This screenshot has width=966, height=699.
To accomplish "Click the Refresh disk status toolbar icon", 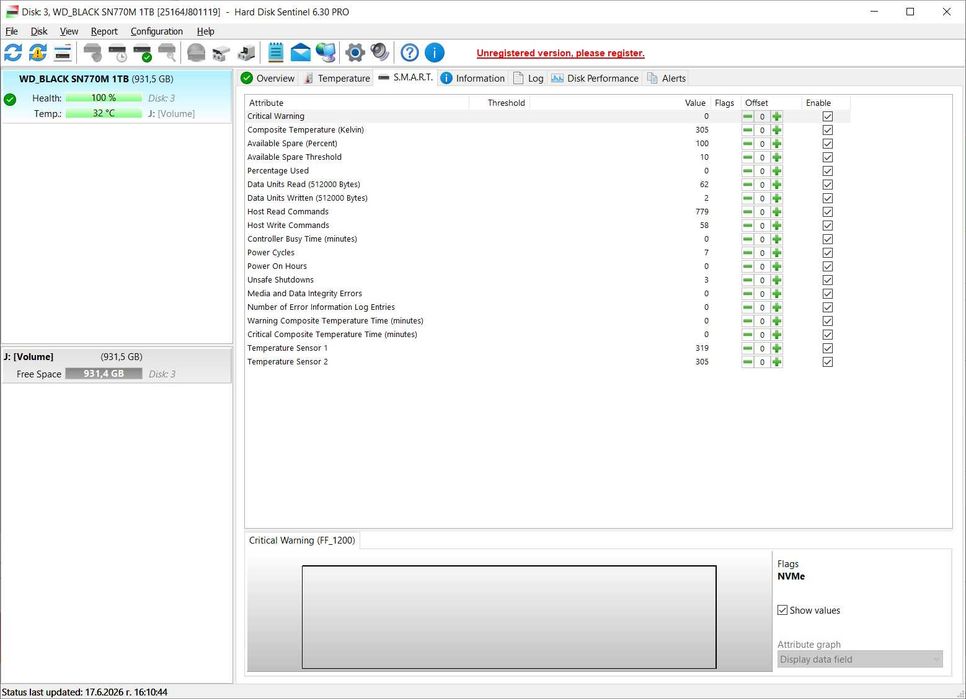I will click(13, 53).
